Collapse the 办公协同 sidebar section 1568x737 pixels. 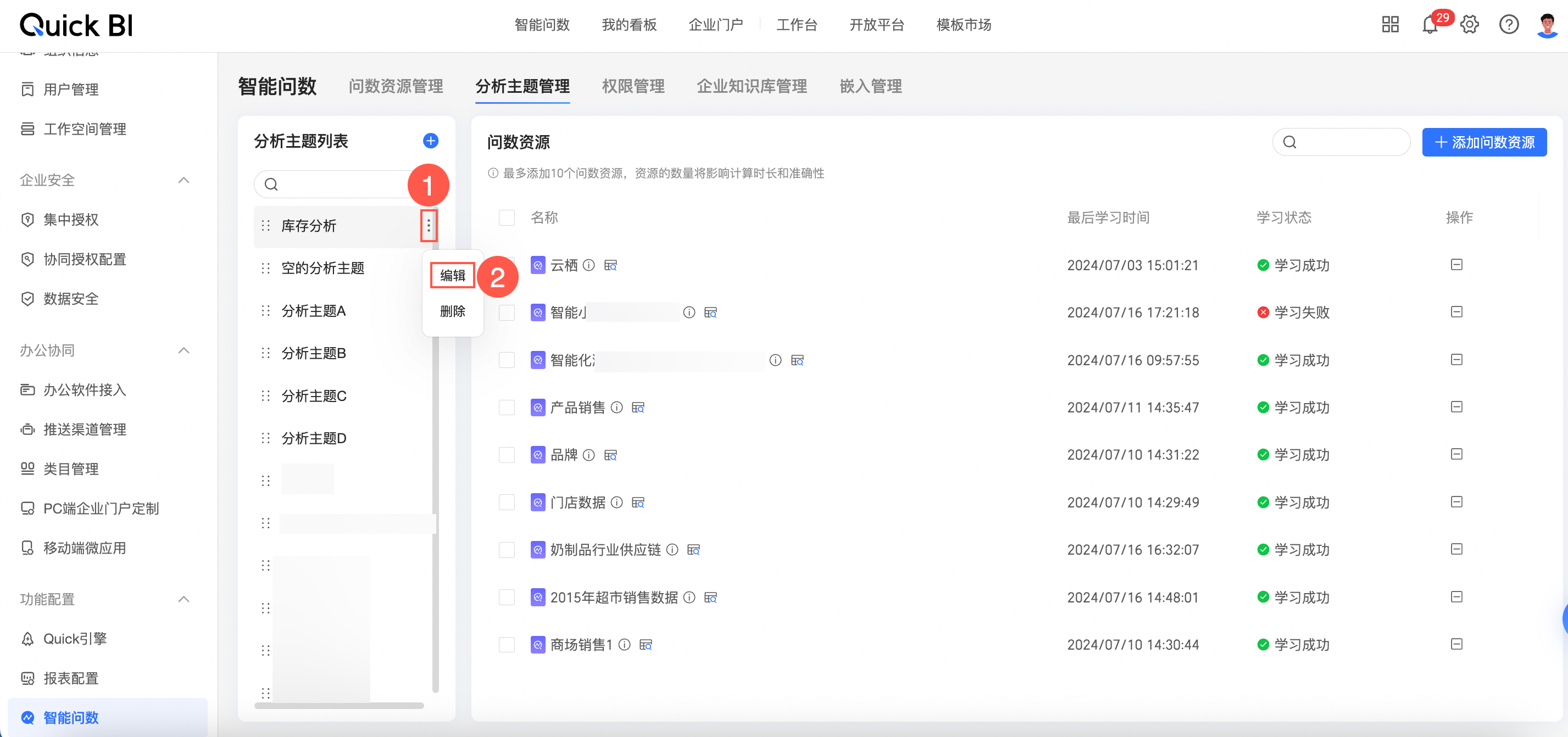tap(183, 350)
